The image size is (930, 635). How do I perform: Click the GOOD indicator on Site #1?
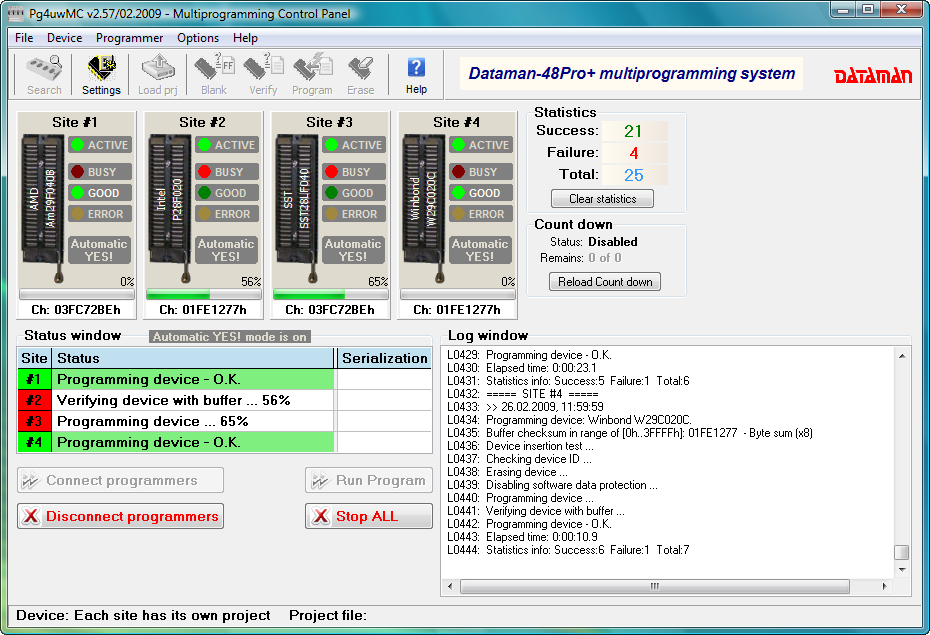tap(99, 193)
